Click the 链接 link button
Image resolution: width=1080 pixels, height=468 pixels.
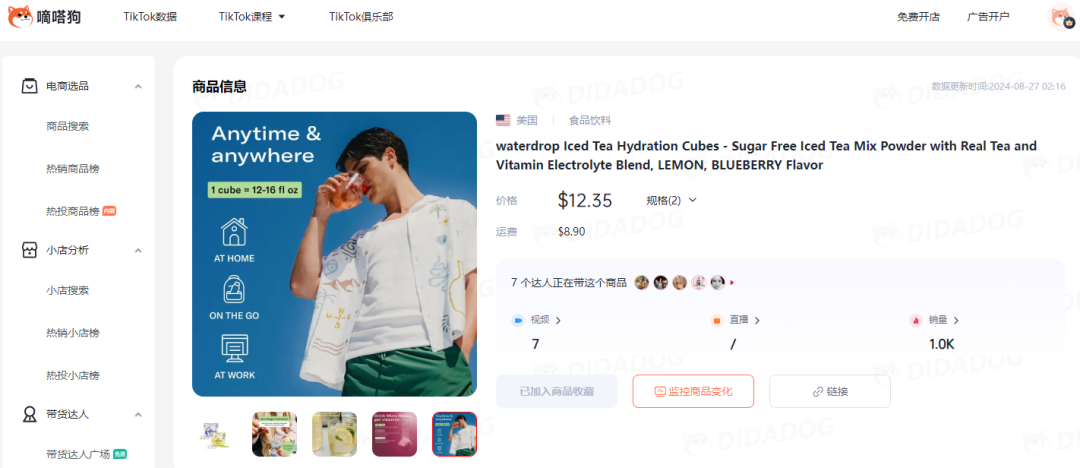830,391
